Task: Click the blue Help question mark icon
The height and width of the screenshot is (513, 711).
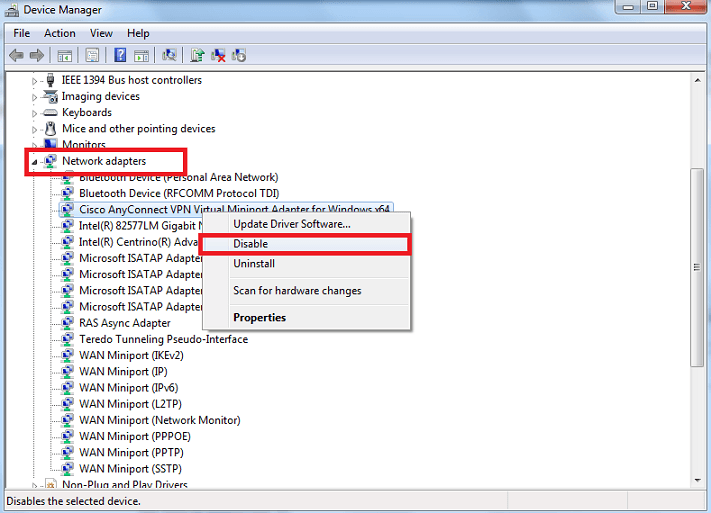Action: click(120, 55)
